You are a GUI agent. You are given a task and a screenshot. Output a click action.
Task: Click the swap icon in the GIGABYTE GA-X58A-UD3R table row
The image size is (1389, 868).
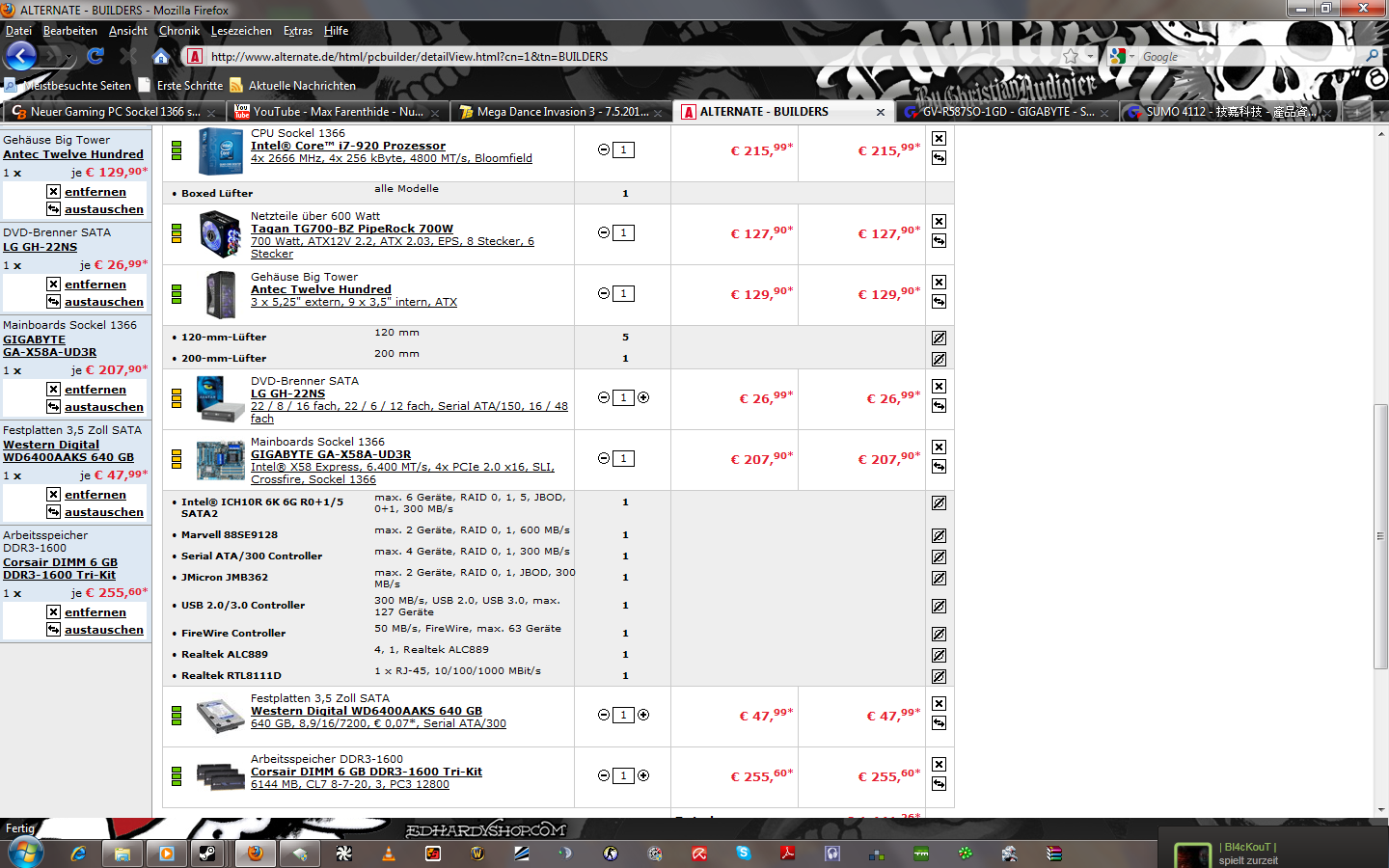[x=939, y=467]
